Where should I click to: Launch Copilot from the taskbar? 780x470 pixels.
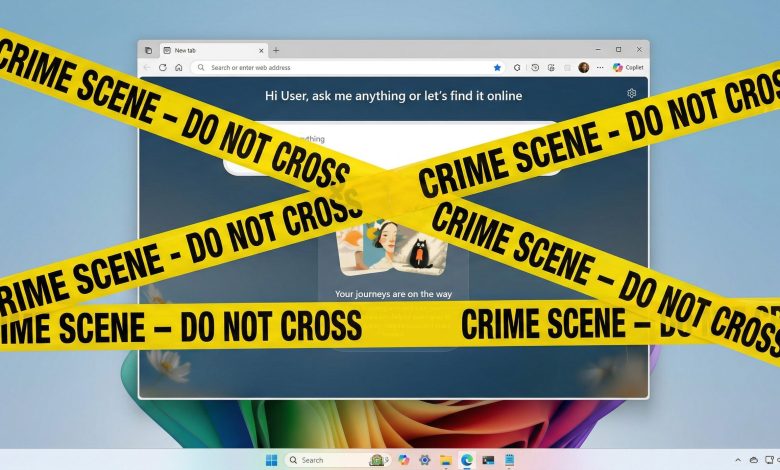tap(403, 460)
